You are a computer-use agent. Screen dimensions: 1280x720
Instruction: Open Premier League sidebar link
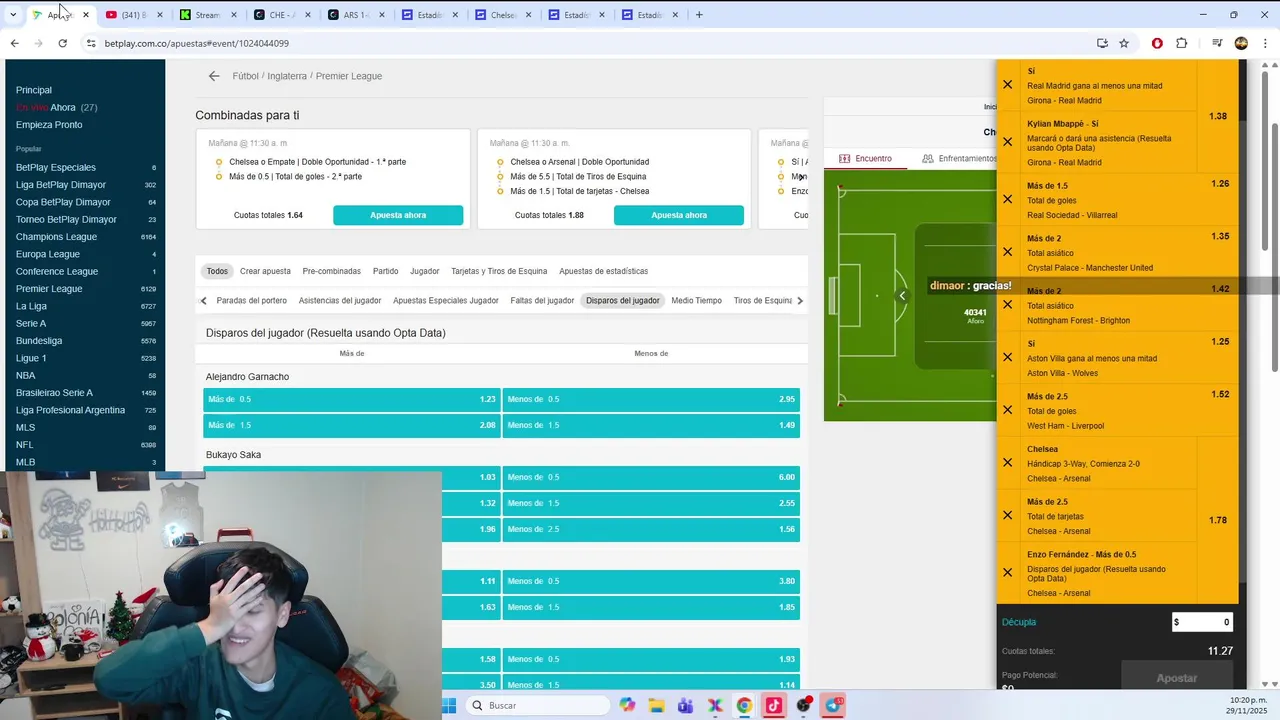coord(49,289)
